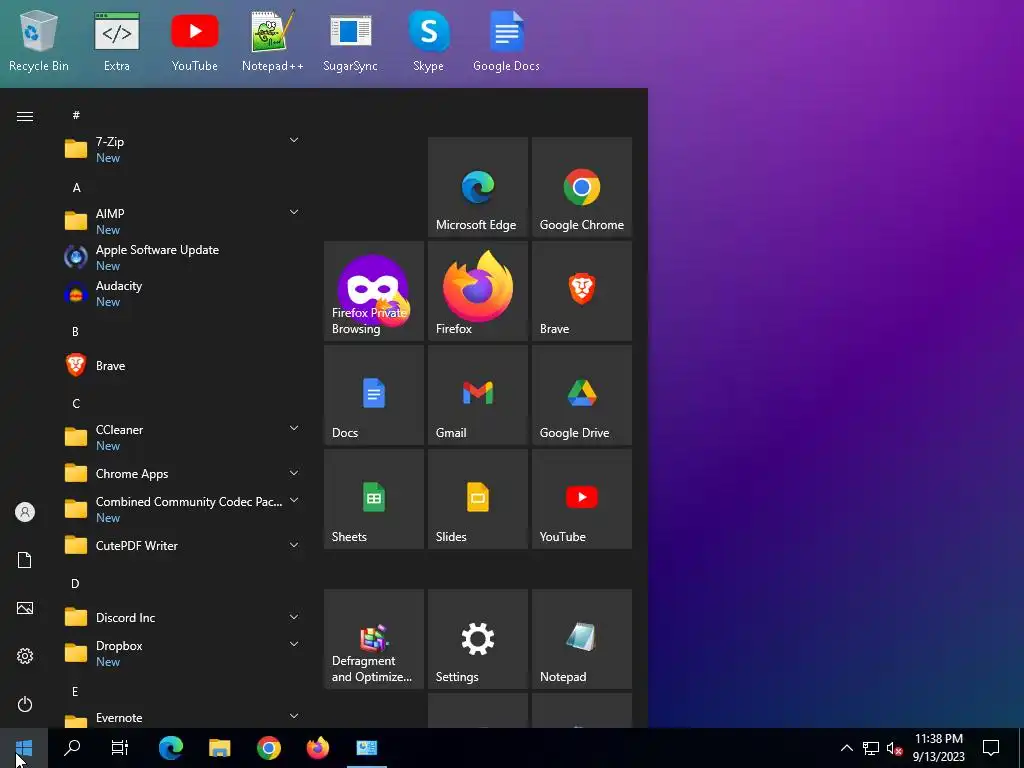Expand the Discord Inc folder
The width and height of the screenshot is (1024, 768).
pos(182,617)
